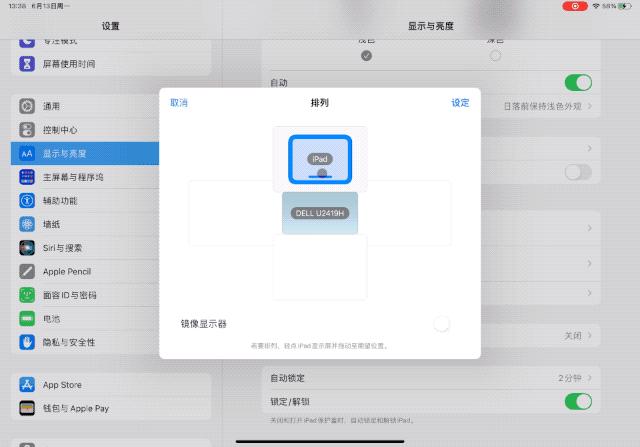Open 电池 in the sidebar

pyautogui.click(x=85, y=319)
